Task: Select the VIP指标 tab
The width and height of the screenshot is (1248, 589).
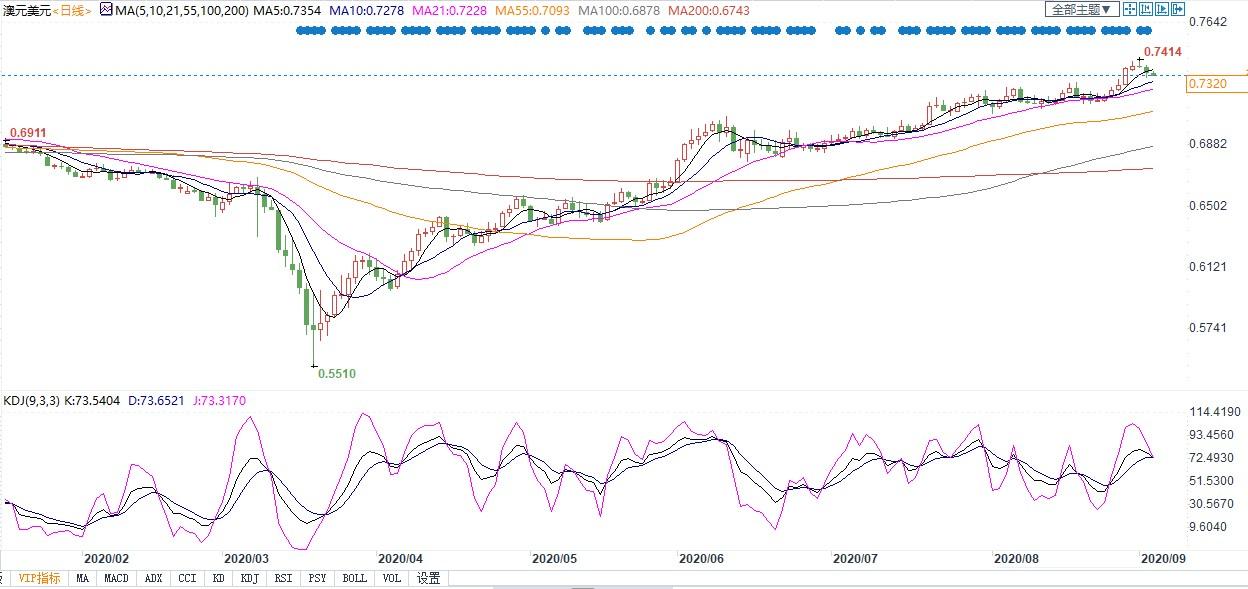Action: [39, 578]
